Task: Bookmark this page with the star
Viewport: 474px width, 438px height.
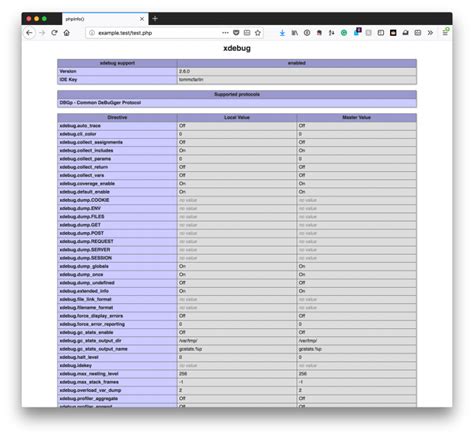Action: [x=258, y=33]
